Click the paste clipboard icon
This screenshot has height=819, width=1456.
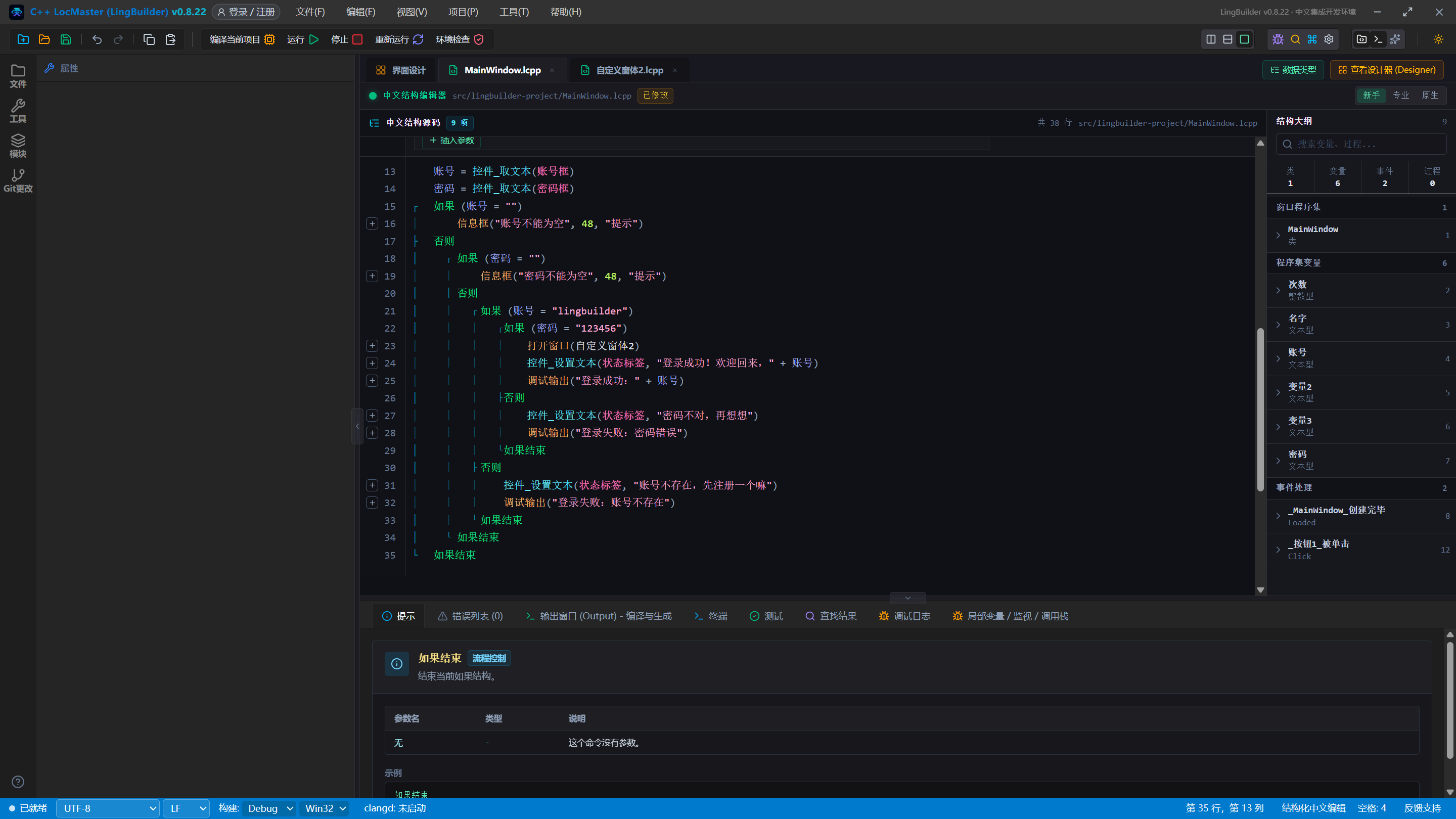point(170,39)
